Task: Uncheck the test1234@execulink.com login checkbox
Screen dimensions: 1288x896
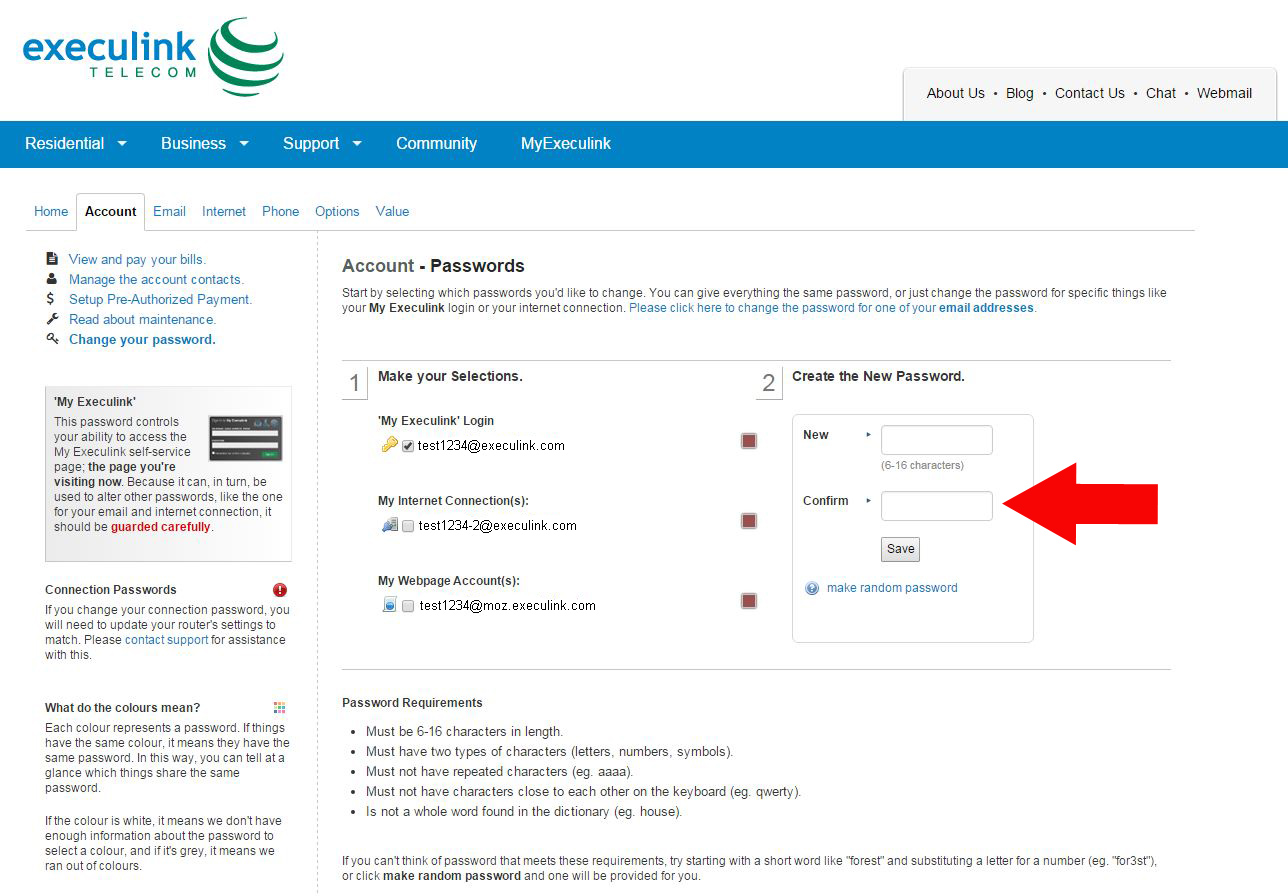Action: [408, 446]
